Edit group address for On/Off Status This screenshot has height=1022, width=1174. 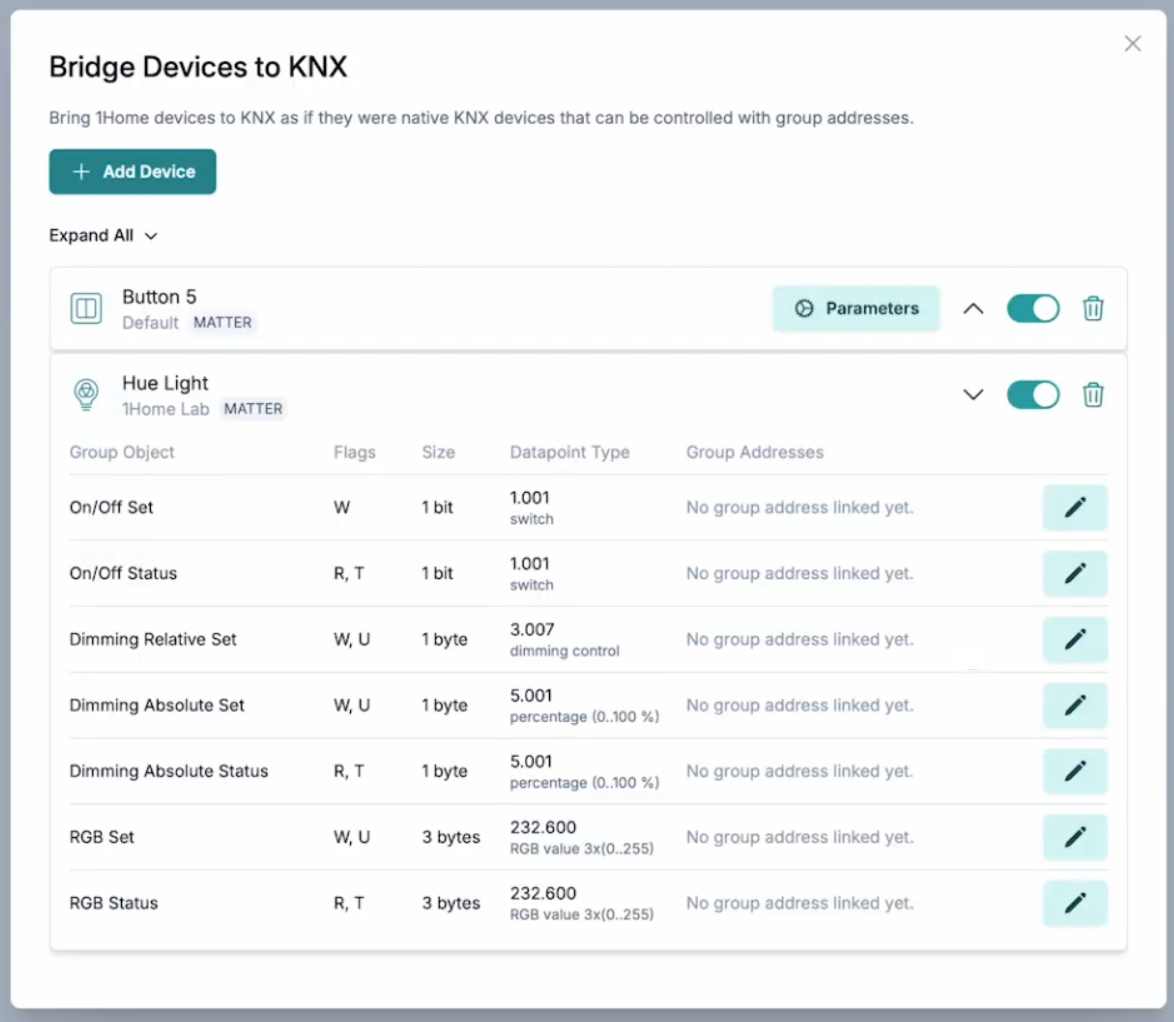point(1075,574)
